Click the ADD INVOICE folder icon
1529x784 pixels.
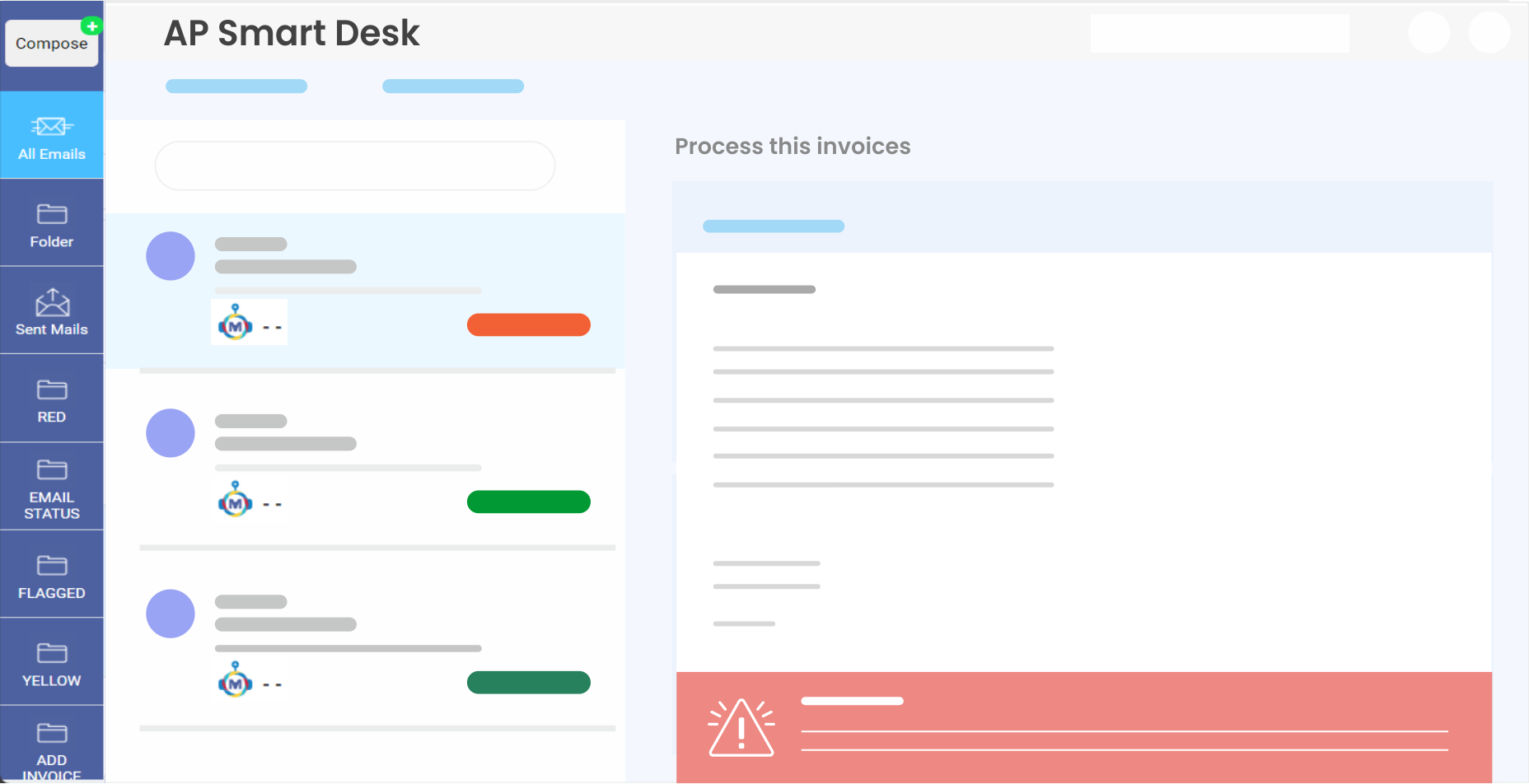point(52,733)
